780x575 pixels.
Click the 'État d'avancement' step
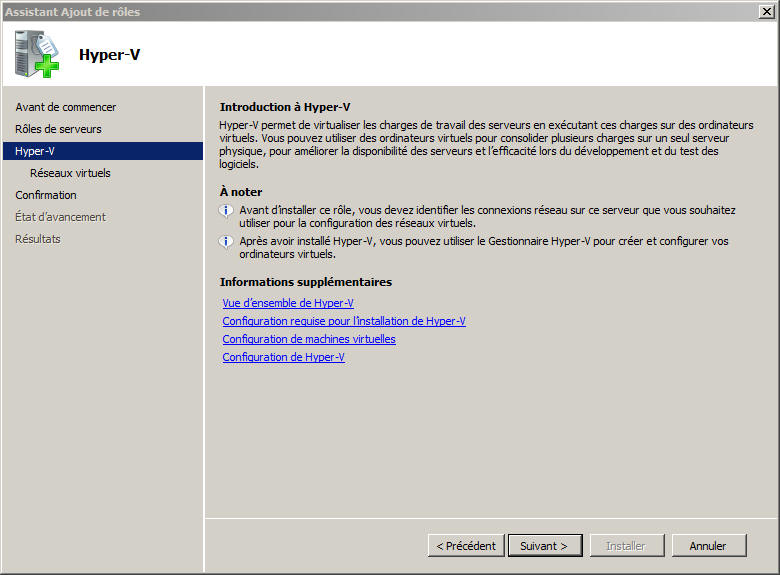coord(60,217)
